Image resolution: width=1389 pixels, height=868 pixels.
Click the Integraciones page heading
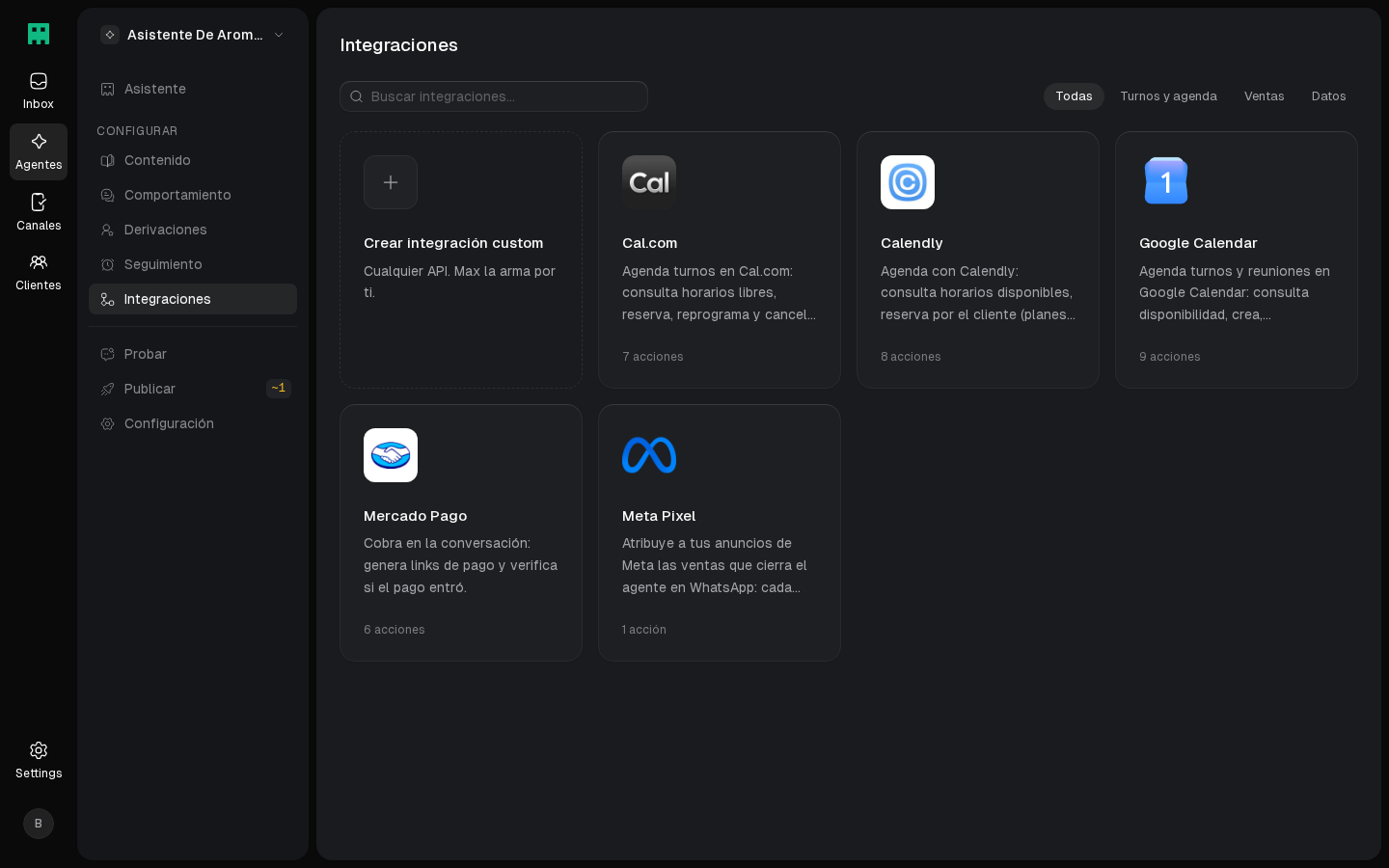coord(398,45)
